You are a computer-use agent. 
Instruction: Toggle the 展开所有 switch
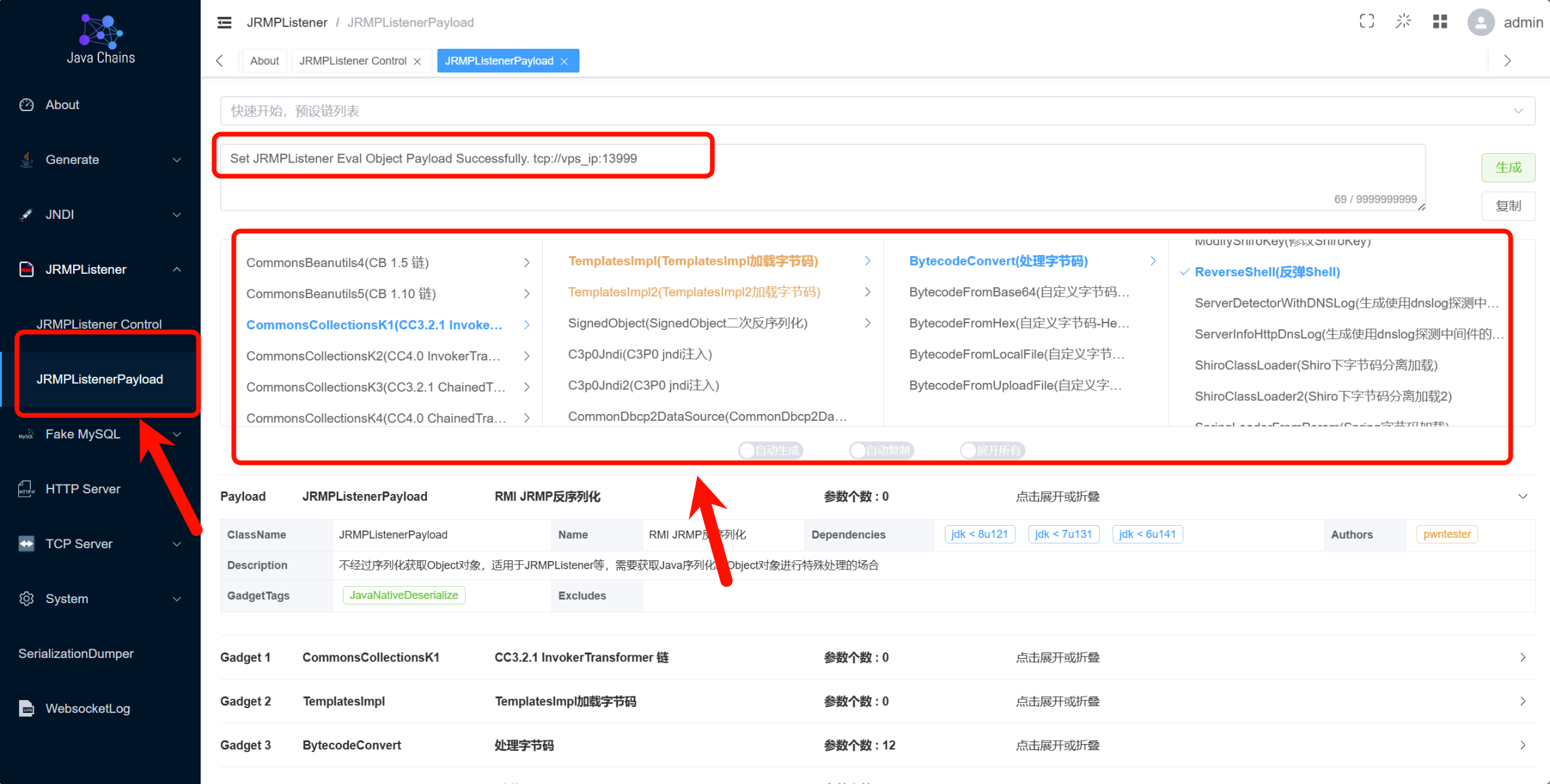(992, 451)
